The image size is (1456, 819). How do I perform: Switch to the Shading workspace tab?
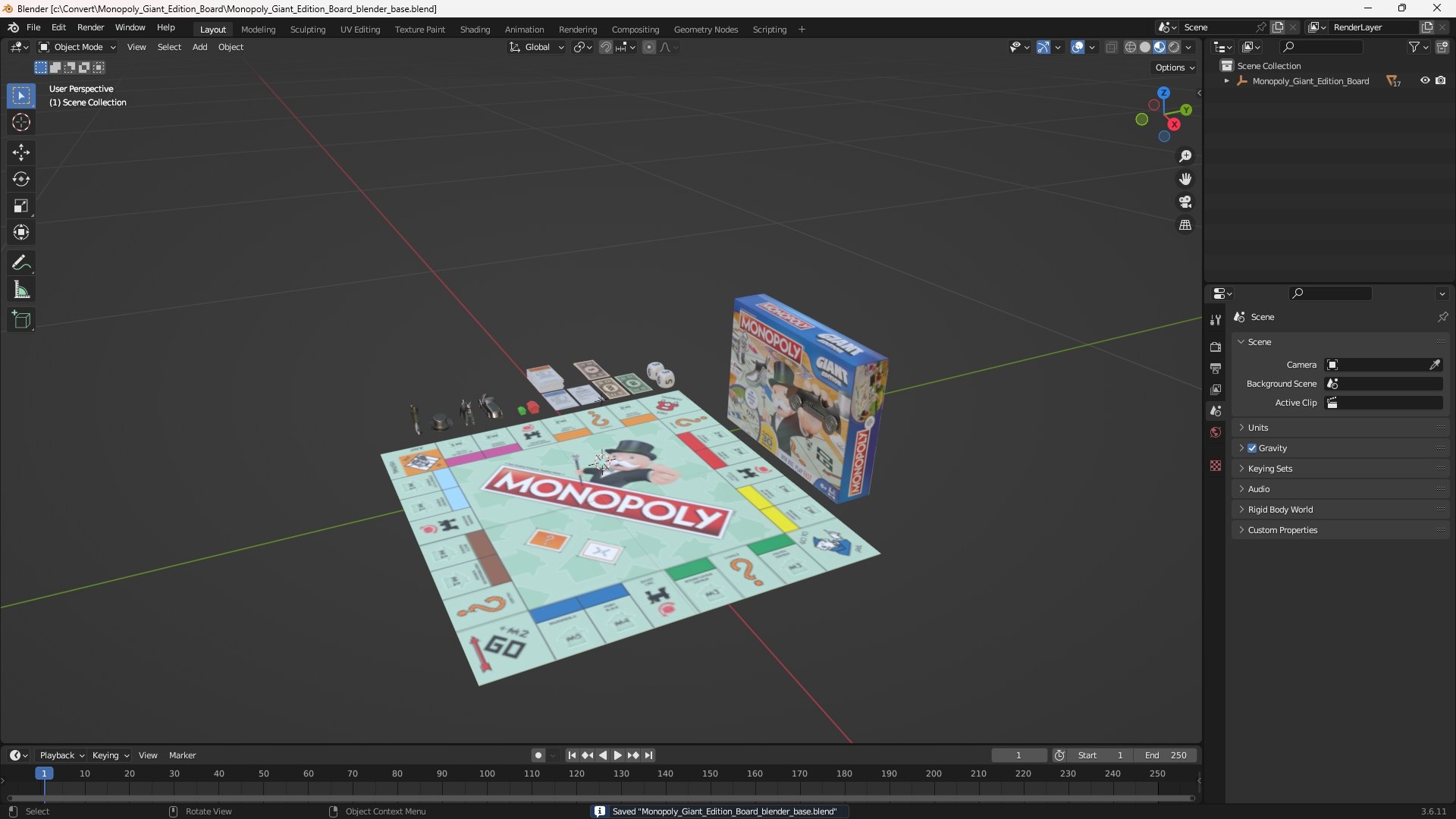pyautogui.click(x=475, y=30)
